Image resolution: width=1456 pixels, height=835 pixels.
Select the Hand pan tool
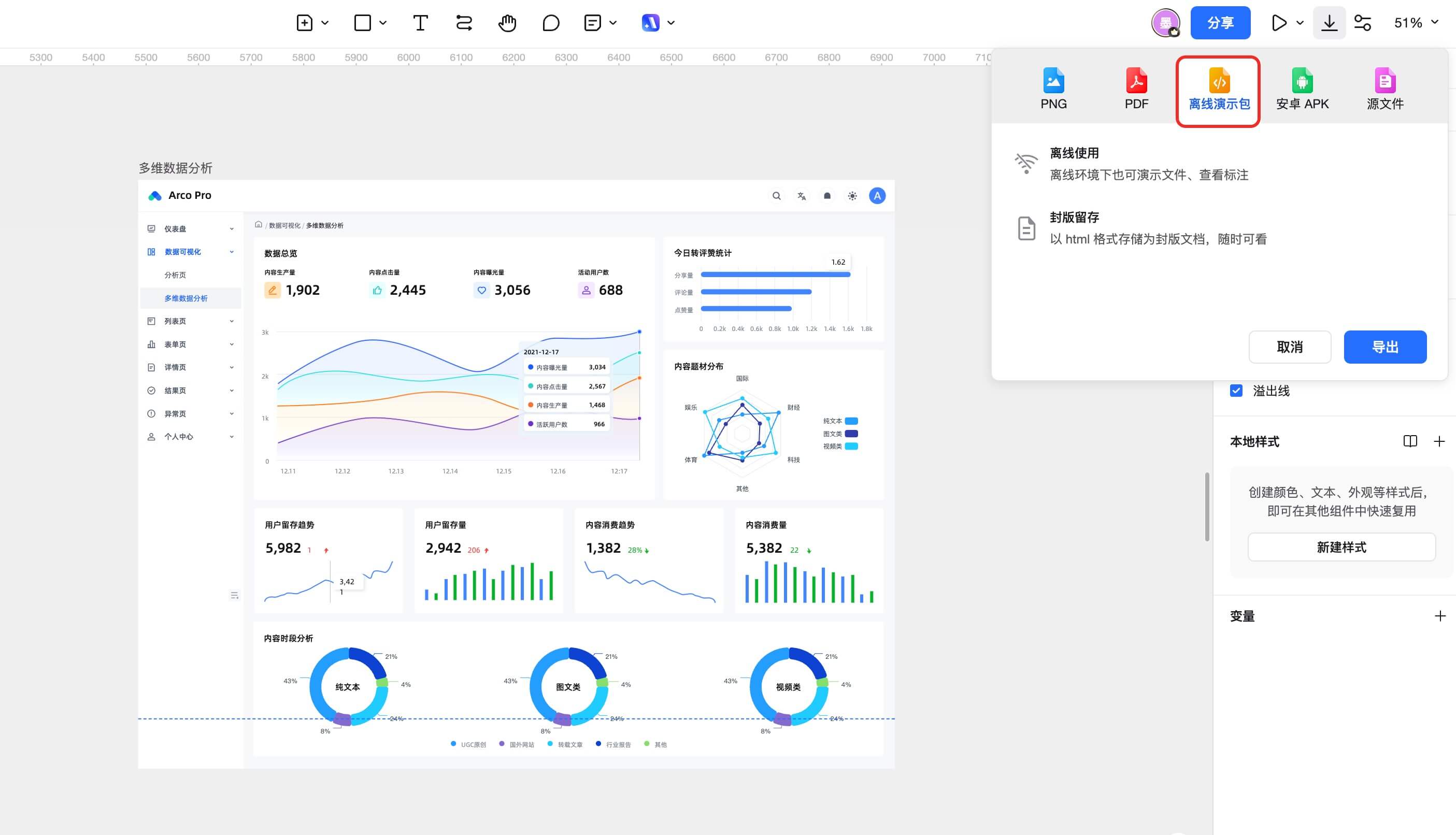507,23
